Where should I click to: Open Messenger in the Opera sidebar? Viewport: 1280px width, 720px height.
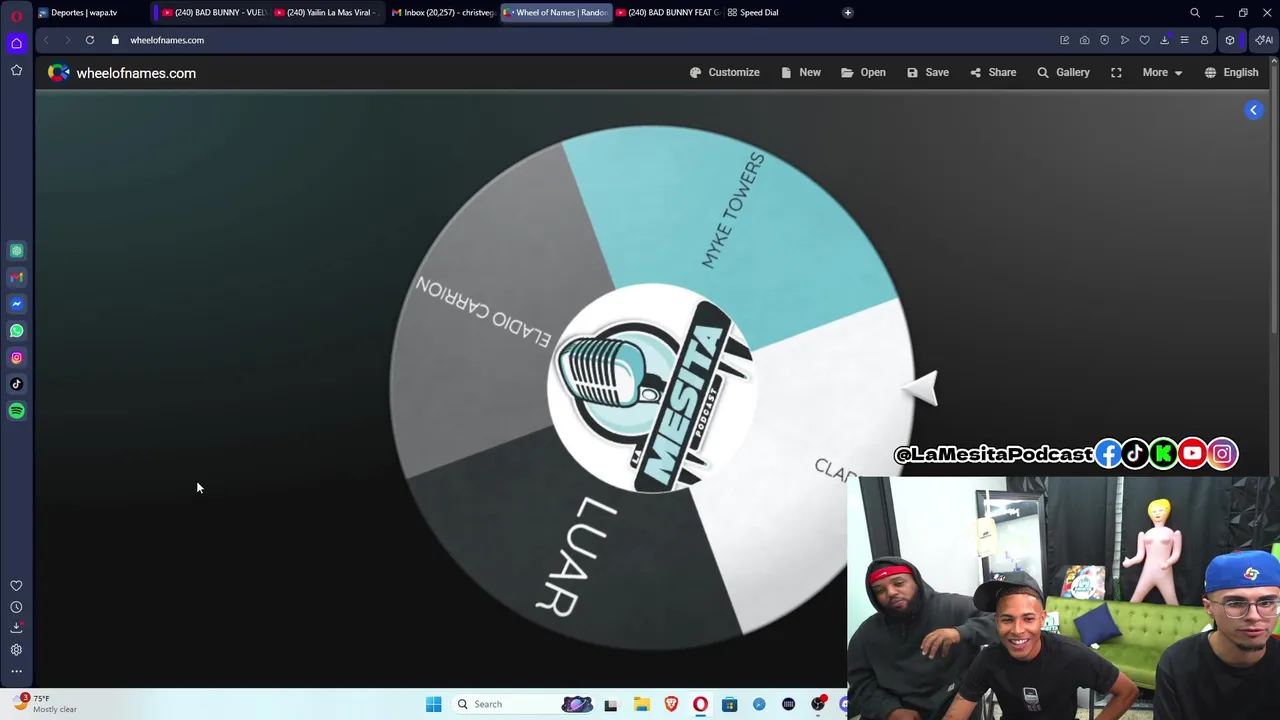point(16,304)
